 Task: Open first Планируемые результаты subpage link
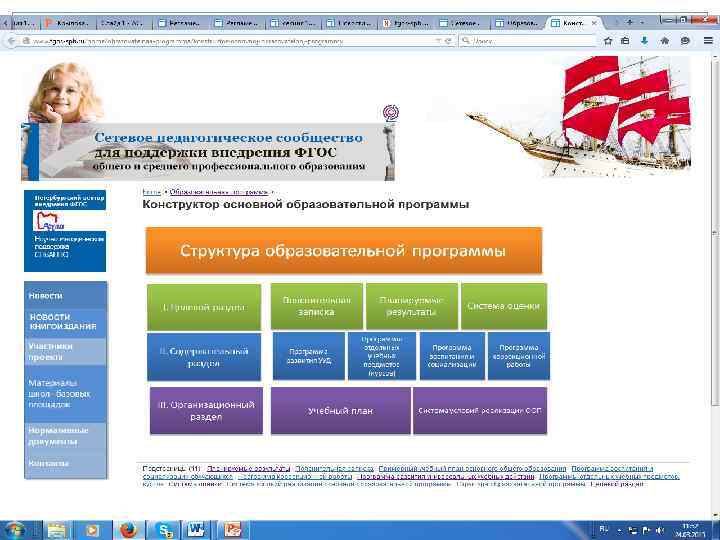coord(248,469)
